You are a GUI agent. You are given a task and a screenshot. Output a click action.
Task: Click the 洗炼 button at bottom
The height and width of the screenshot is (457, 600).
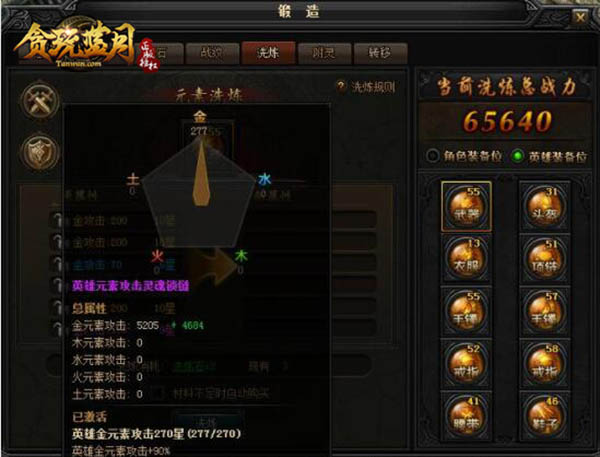point(207,421)
